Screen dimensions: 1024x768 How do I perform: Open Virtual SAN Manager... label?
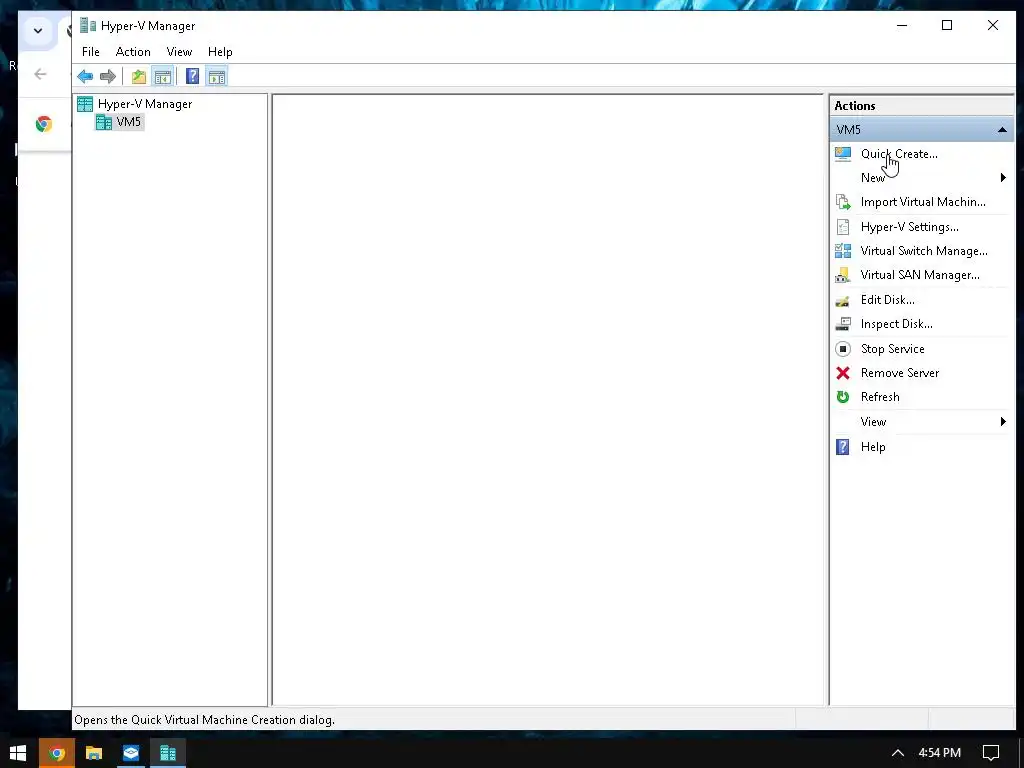pos(920,275)
